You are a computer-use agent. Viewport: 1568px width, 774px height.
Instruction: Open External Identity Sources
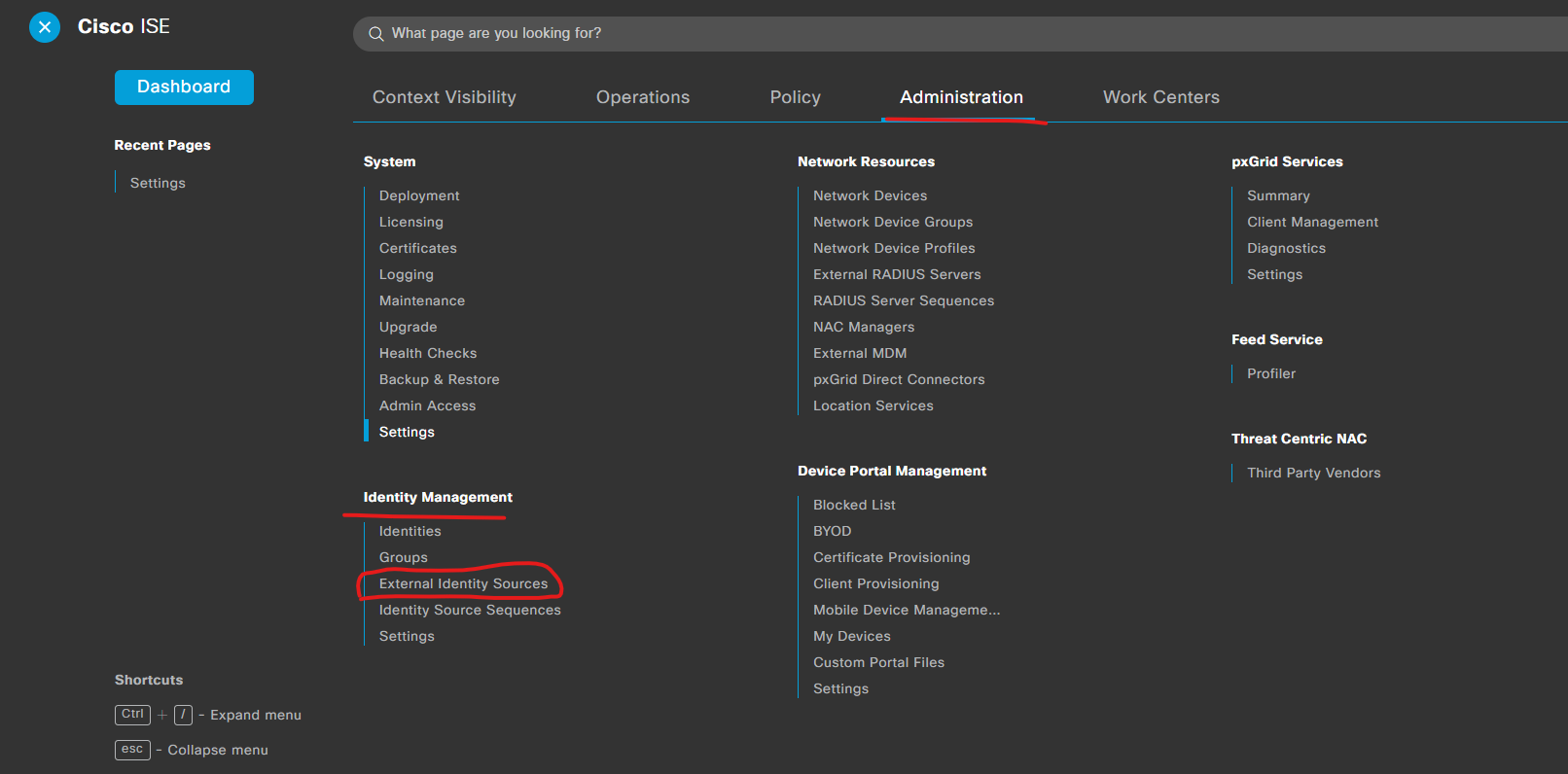click(464, 583)
